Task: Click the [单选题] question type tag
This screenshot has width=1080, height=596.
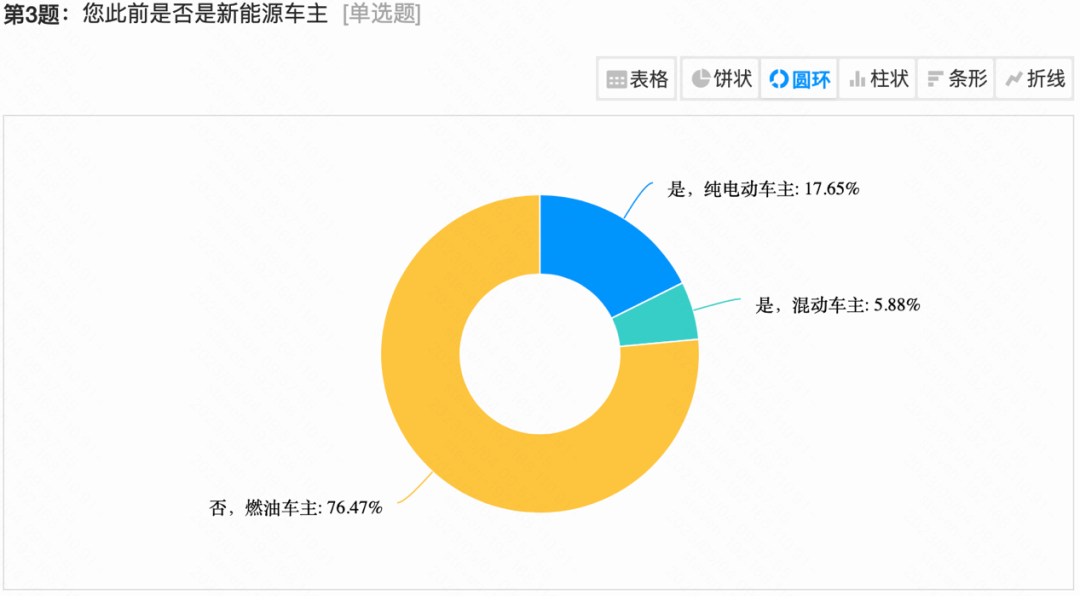Action: (x=382, y=13)
